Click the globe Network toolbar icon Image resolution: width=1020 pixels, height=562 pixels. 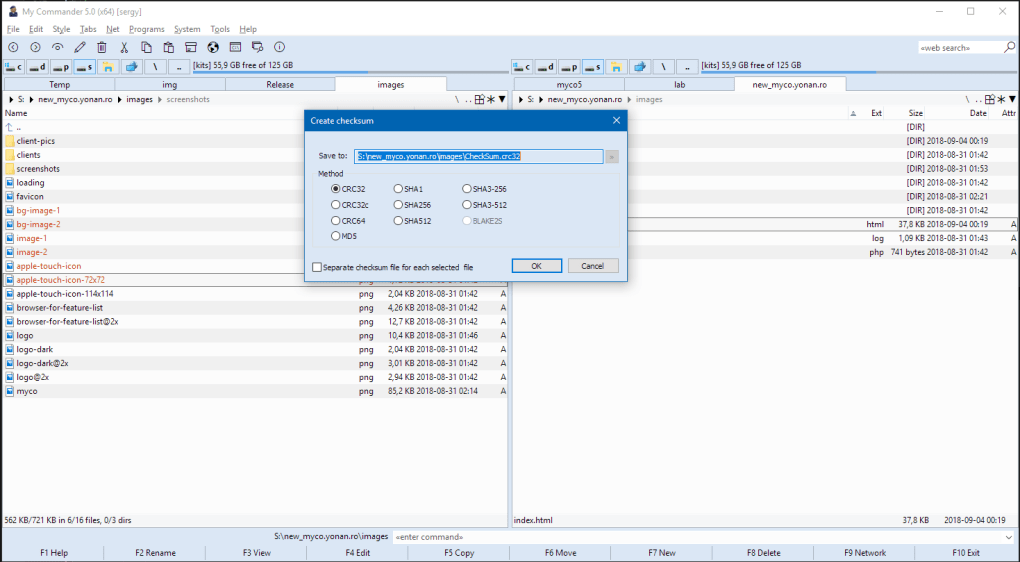click(213, 47)
